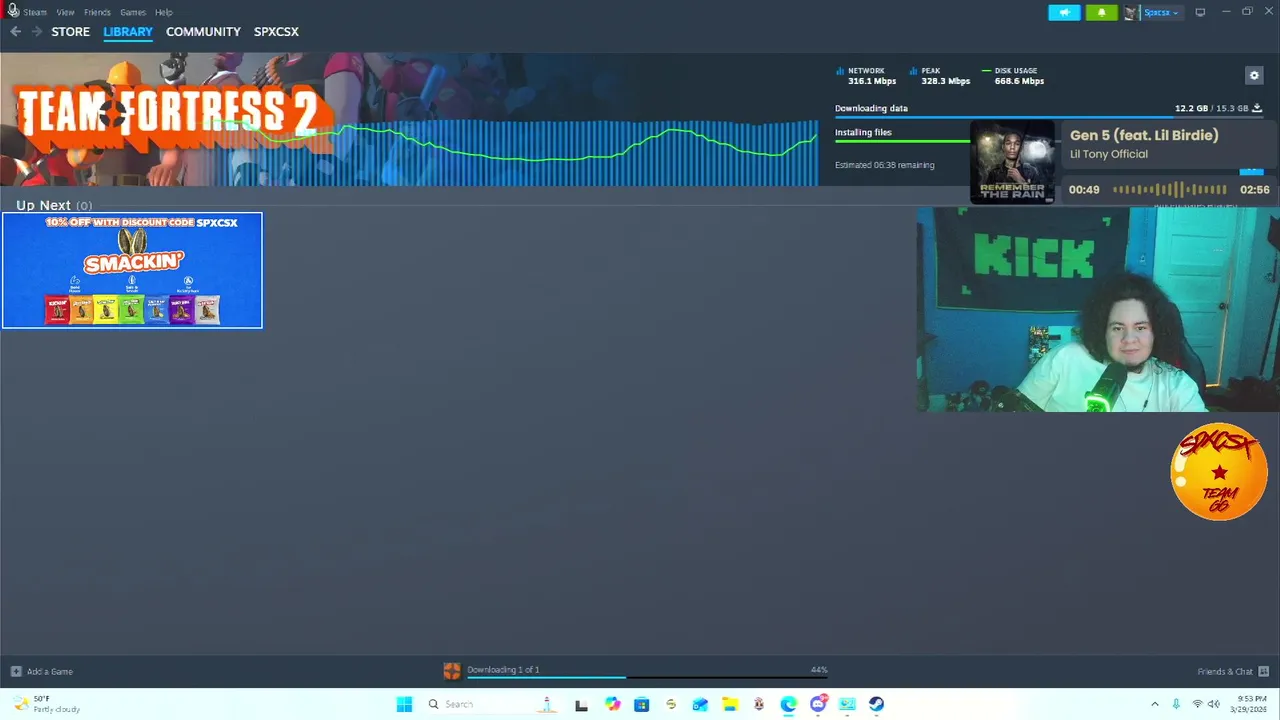Click the Add a Game plus icon
This screenshot has height=720, width=1280.
point(16,671)
